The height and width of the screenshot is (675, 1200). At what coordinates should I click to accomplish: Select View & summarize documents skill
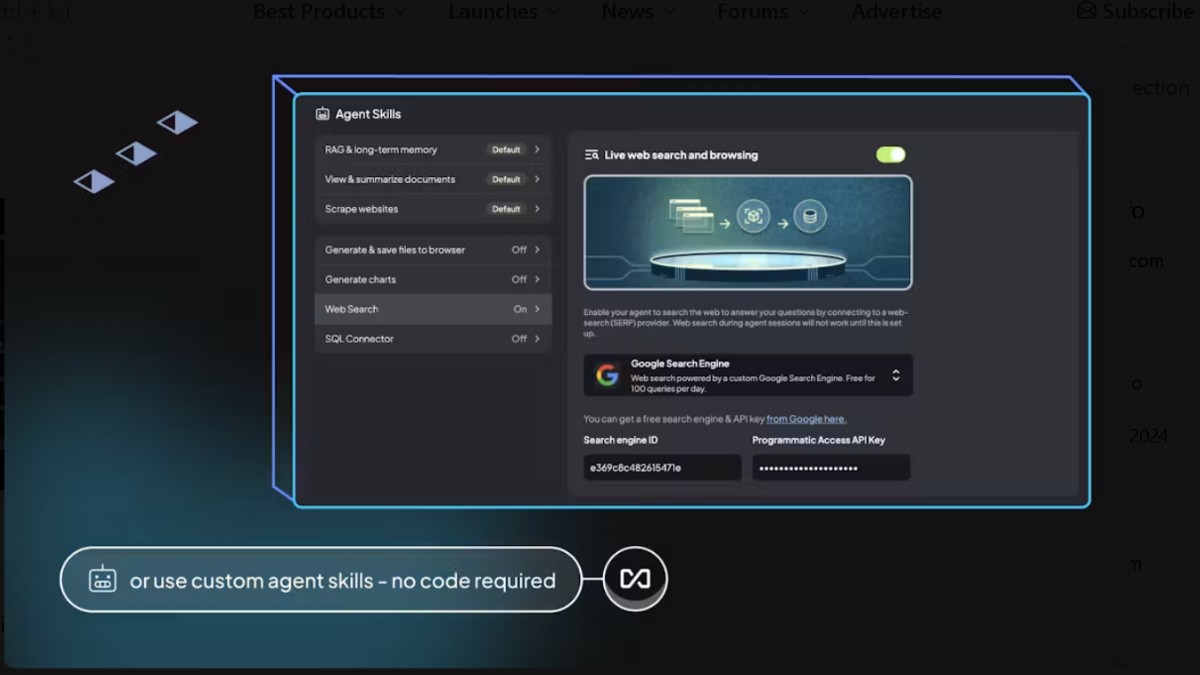click(432, 179)
